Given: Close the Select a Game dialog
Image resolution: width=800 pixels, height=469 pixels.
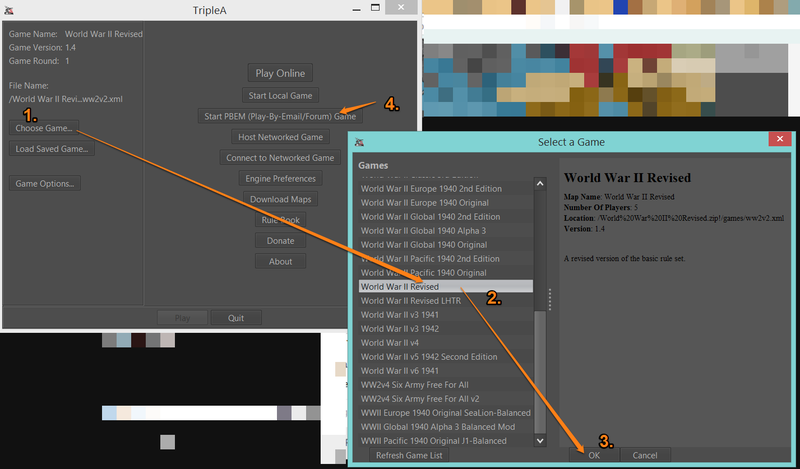Looking at the screenshot, I should (779, 138).
